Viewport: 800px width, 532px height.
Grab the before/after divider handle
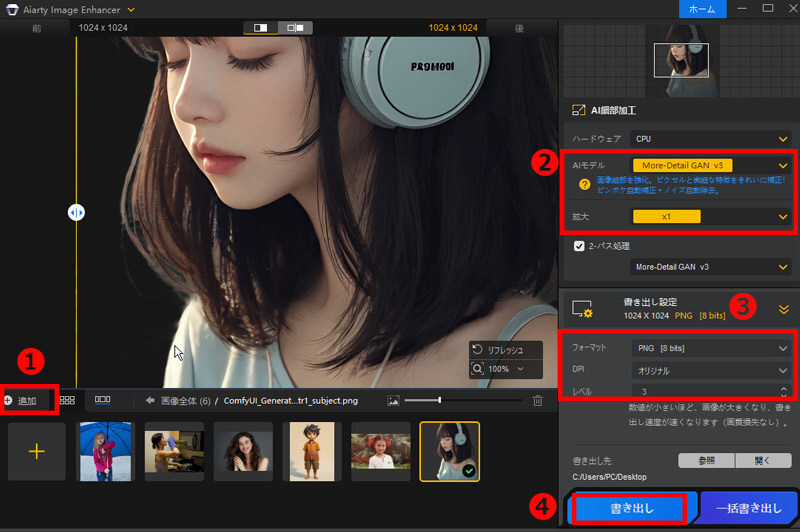(77, 212)
